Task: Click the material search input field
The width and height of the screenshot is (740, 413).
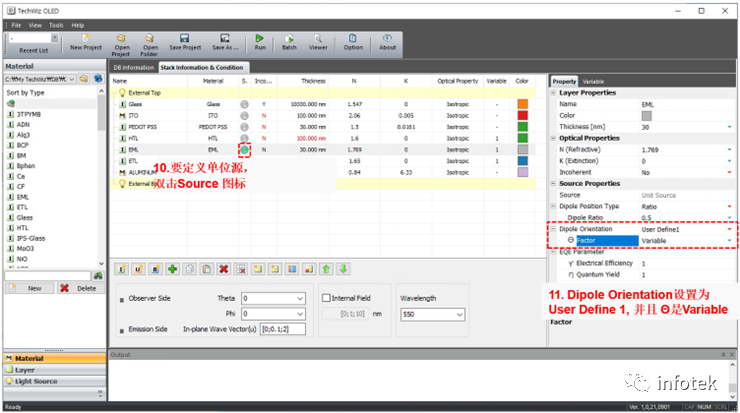Action: pyautogui.click(x=48, y=276)
